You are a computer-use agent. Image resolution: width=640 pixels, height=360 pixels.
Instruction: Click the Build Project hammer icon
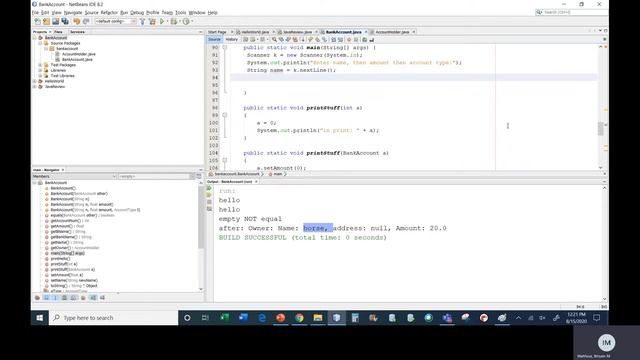click(x=142, y=21)
